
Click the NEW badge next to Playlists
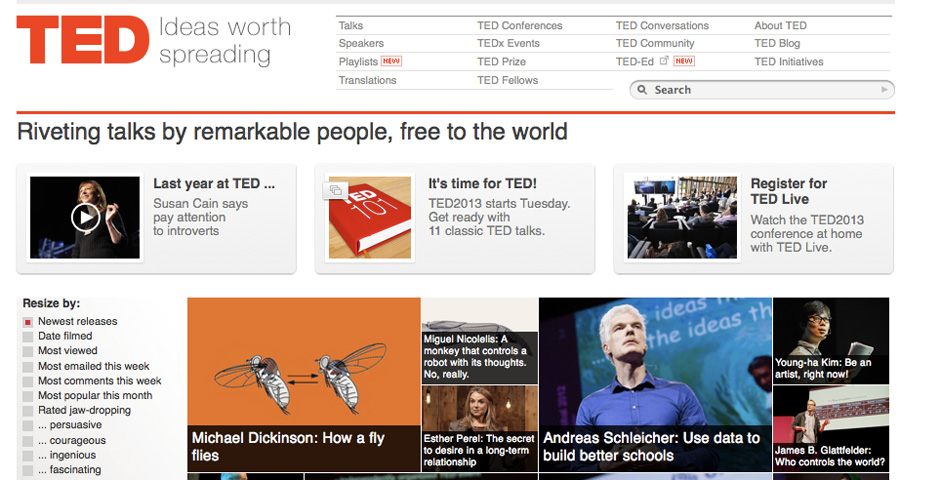click(391, 61)
